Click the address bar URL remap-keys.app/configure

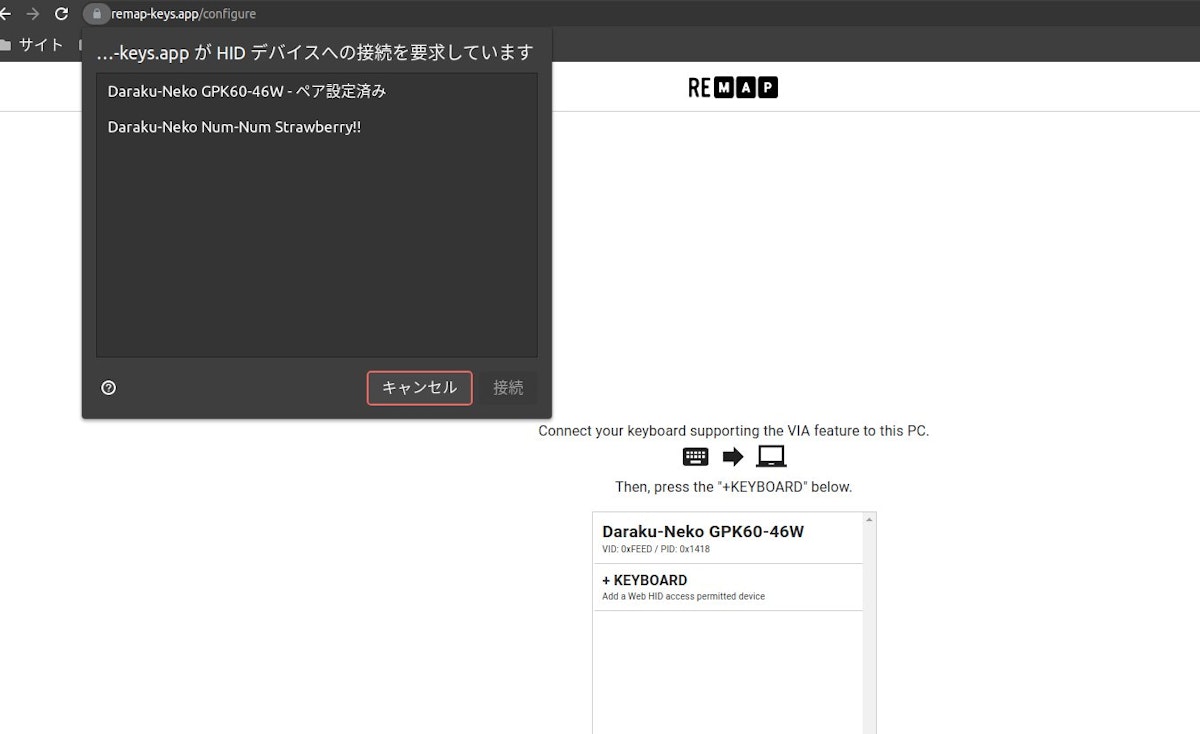click(183, 14)
